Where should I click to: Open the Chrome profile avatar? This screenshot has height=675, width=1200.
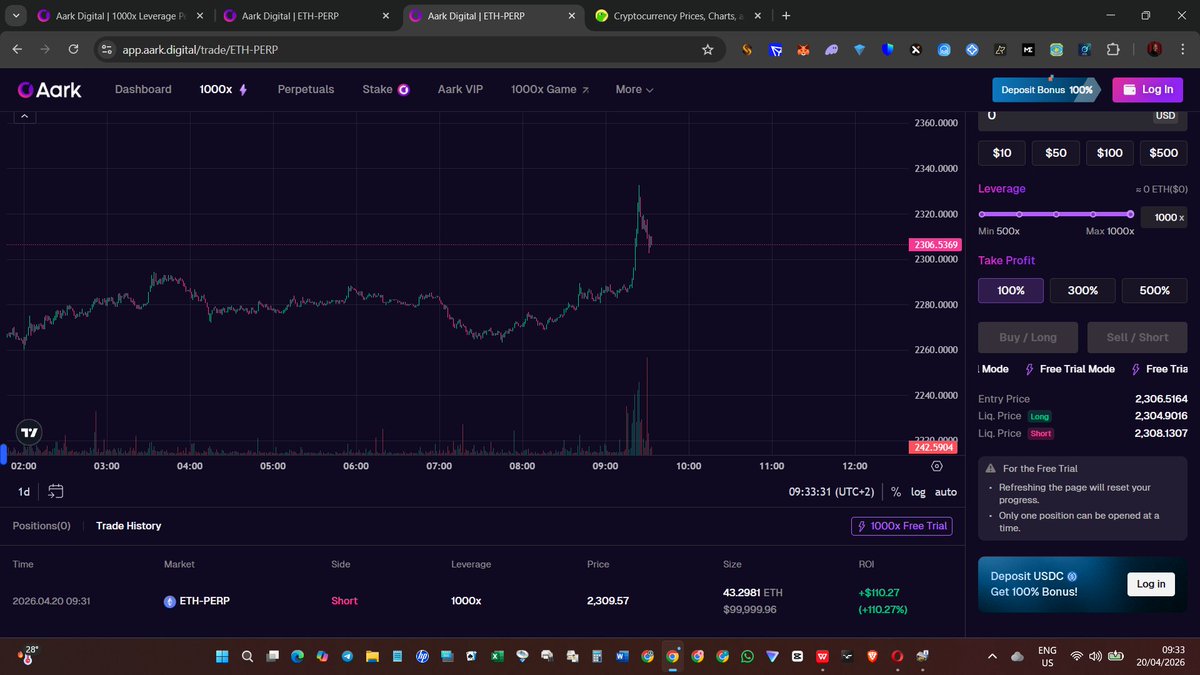pyautogui.click(x=1154, y=49)
